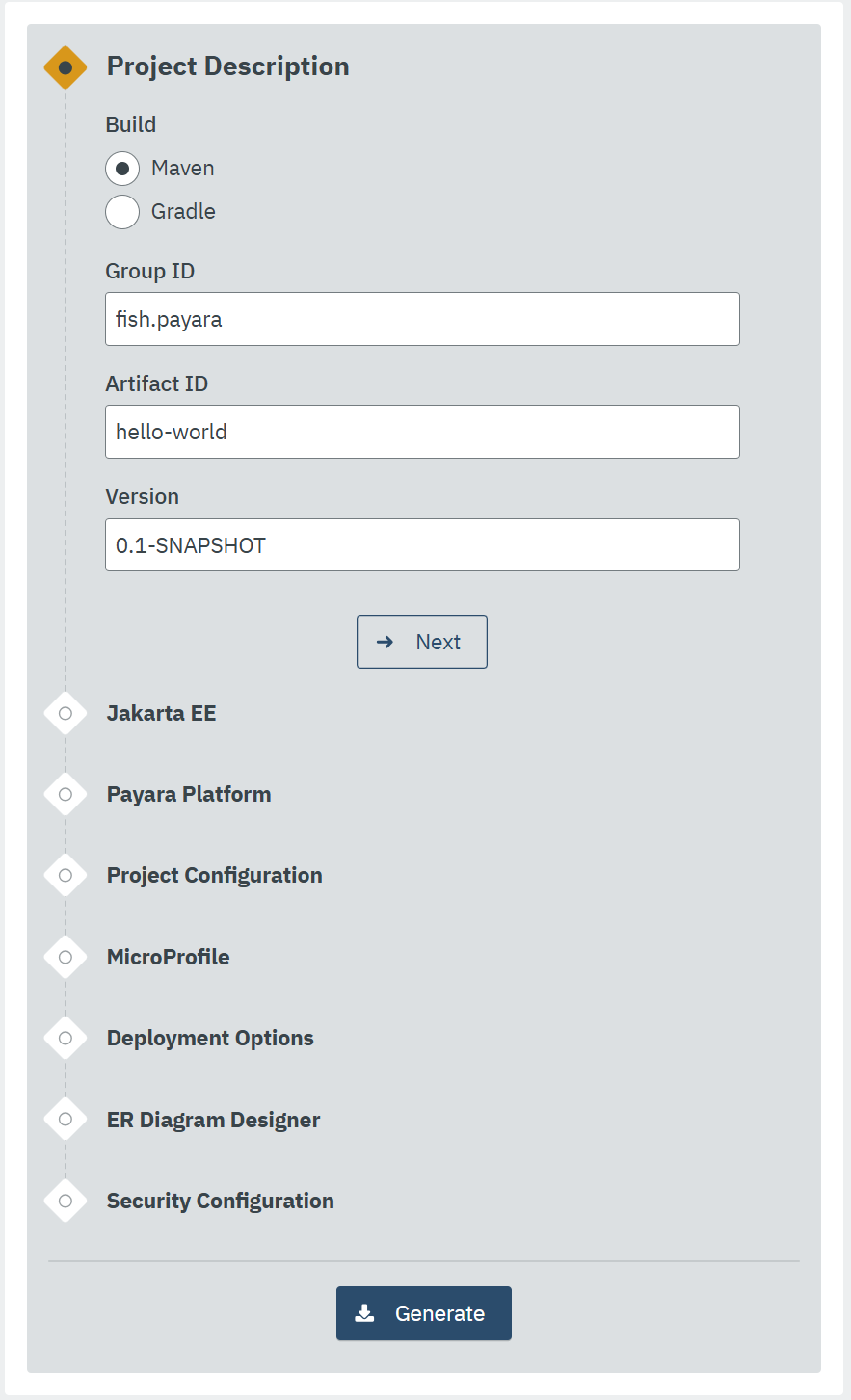The width and height of the screenshot is (851, 1400).
Task: Click the Deployment Options step diamond marker
Action: point(66,1039)
